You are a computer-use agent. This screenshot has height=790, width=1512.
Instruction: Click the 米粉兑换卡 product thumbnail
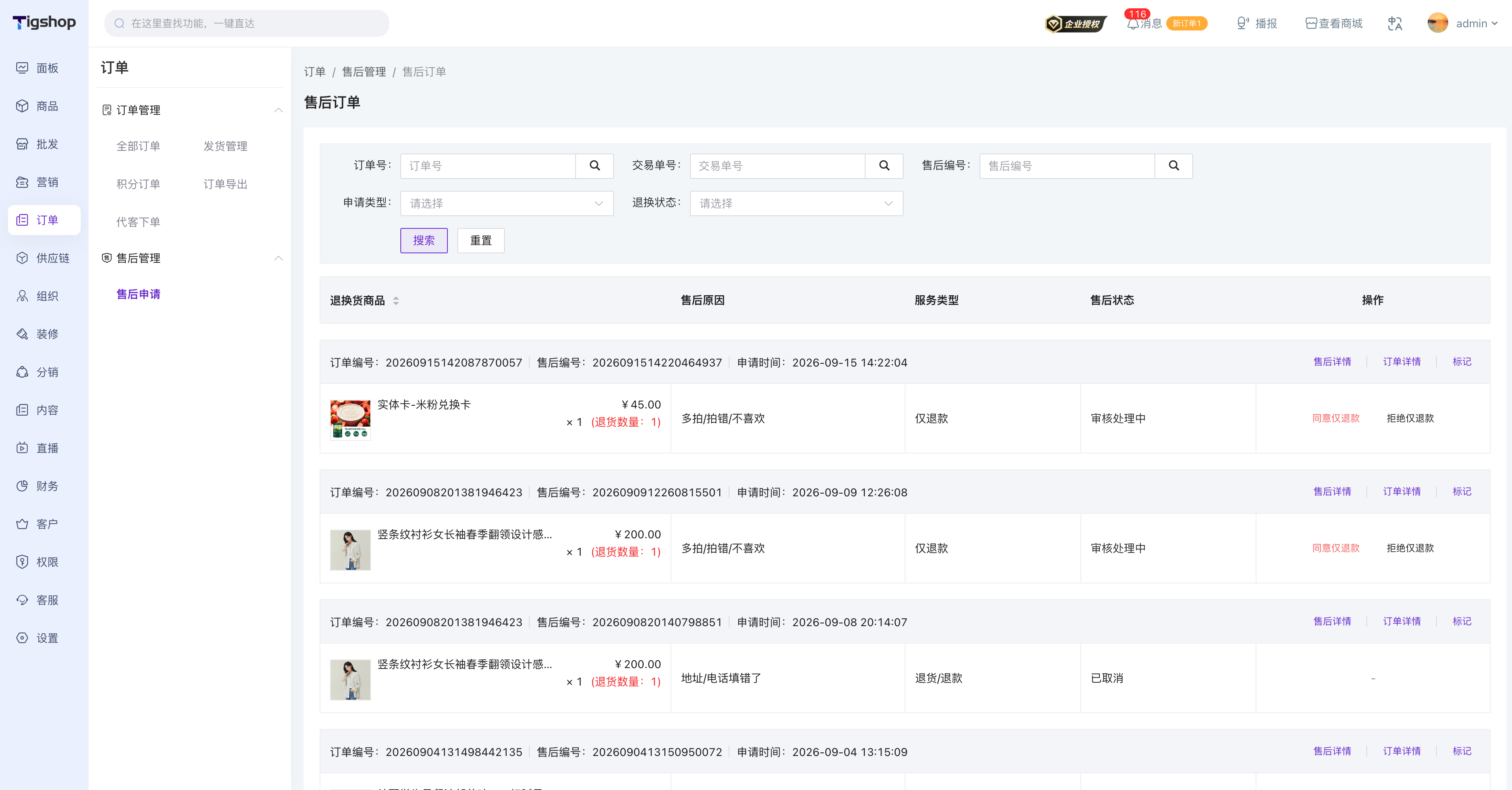pyautogui.click(x=351, y=420)
